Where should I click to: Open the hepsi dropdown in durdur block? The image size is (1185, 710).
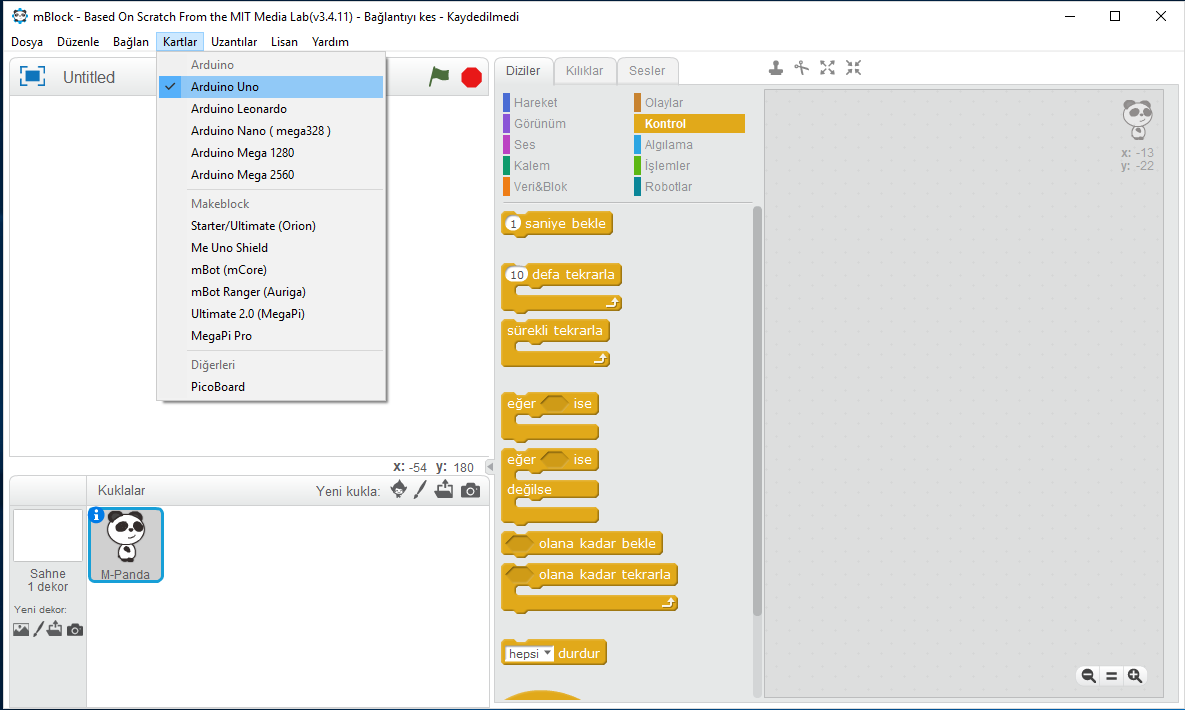(x=529, y=654)
